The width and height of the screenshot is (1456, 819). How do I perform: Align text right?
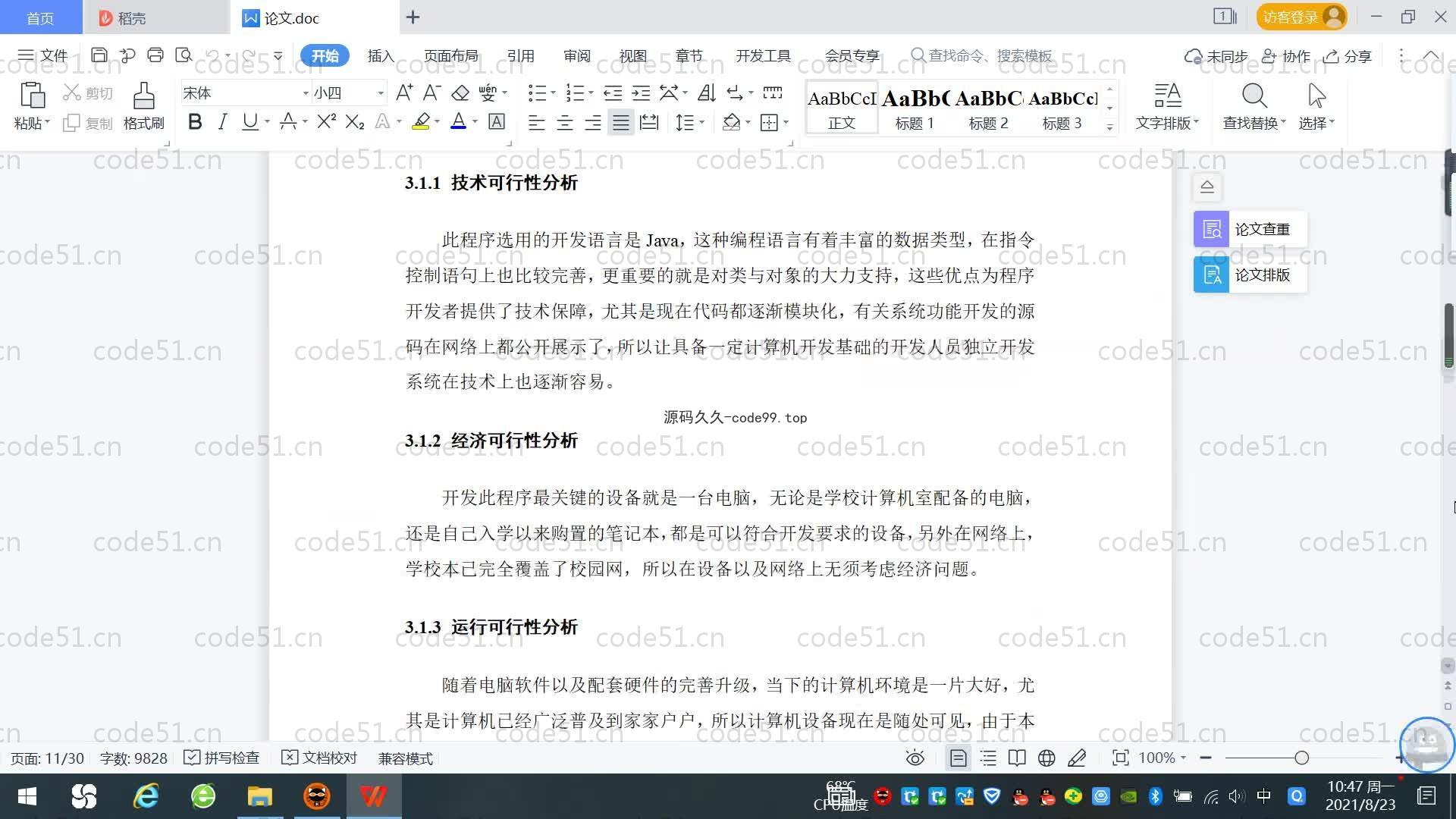593,122
